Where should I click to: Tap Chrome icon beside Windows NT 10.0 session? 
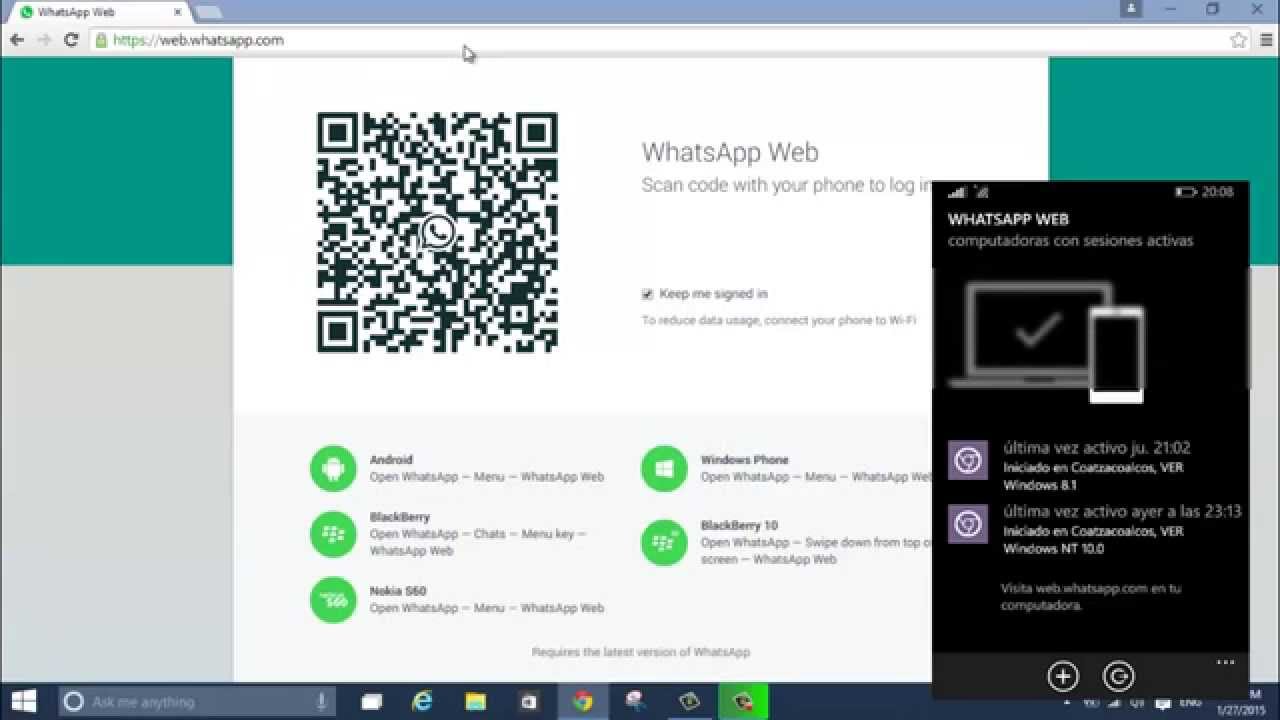pyautogui.click(x=967, y=524)
